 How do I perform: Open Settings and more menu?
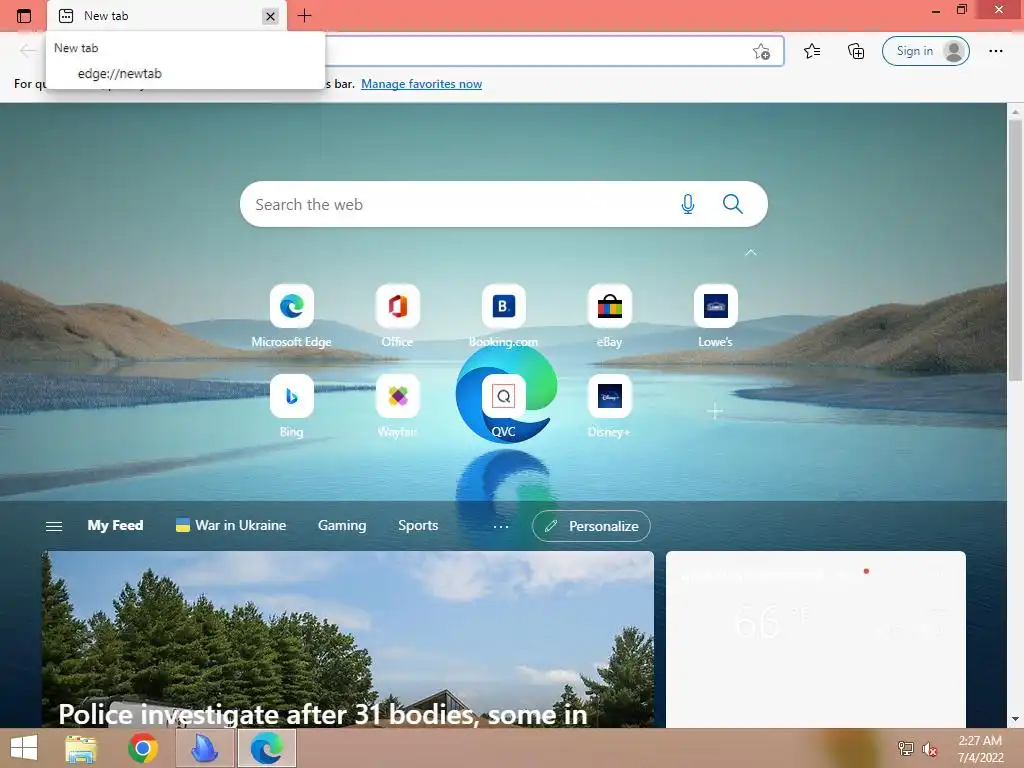tap(995, 51)
